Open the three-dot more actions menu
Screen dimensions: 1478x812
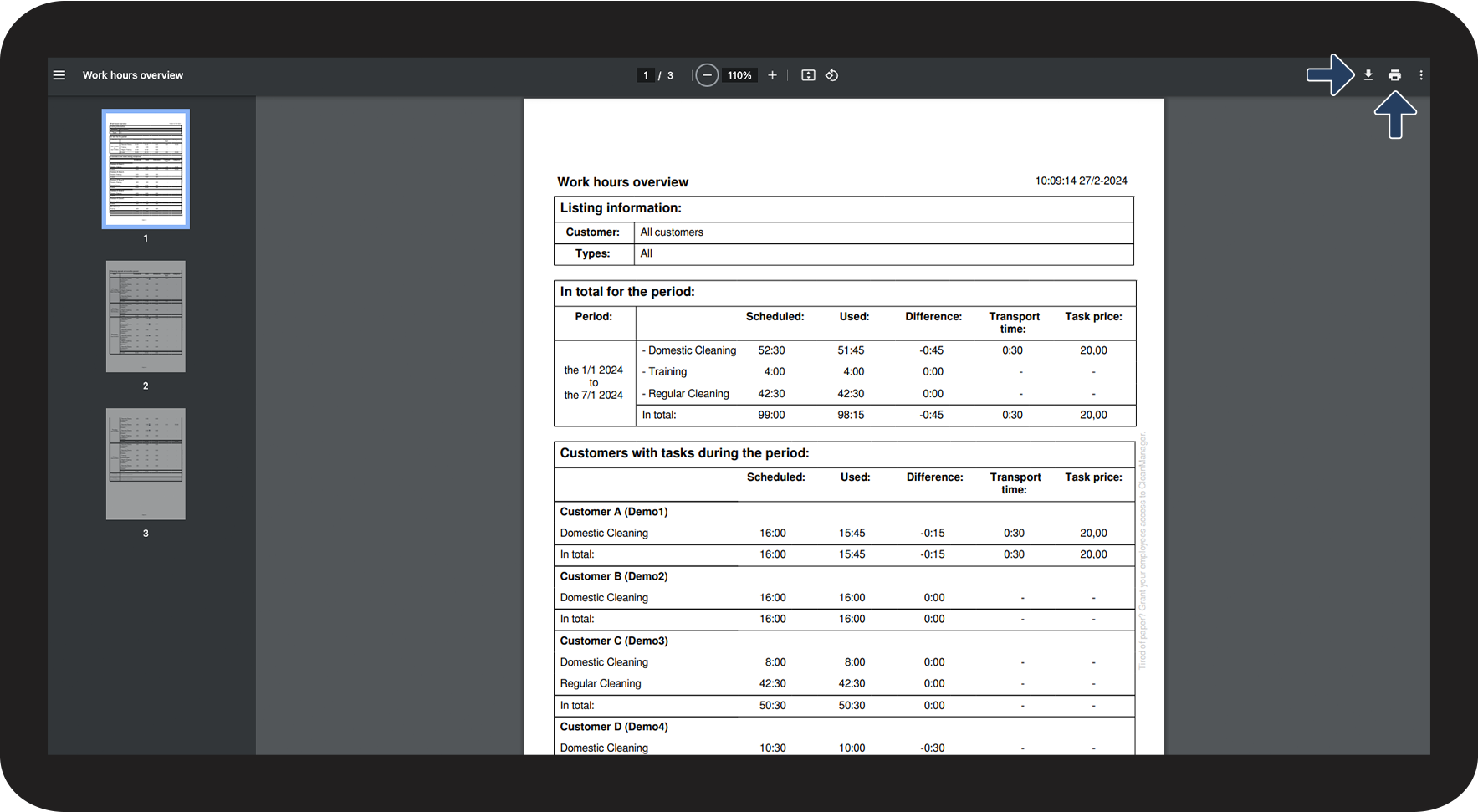(1420, 75)
